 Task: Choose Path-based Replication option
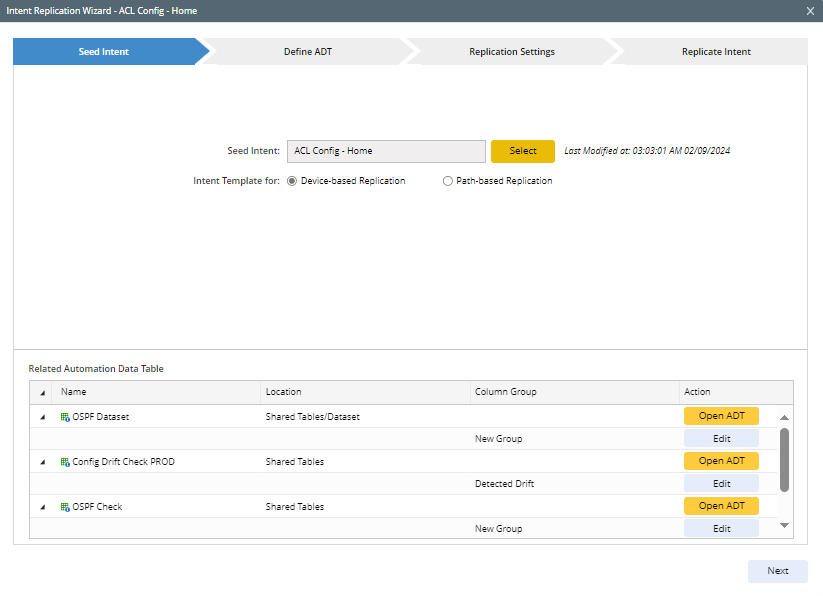point(448,181)
